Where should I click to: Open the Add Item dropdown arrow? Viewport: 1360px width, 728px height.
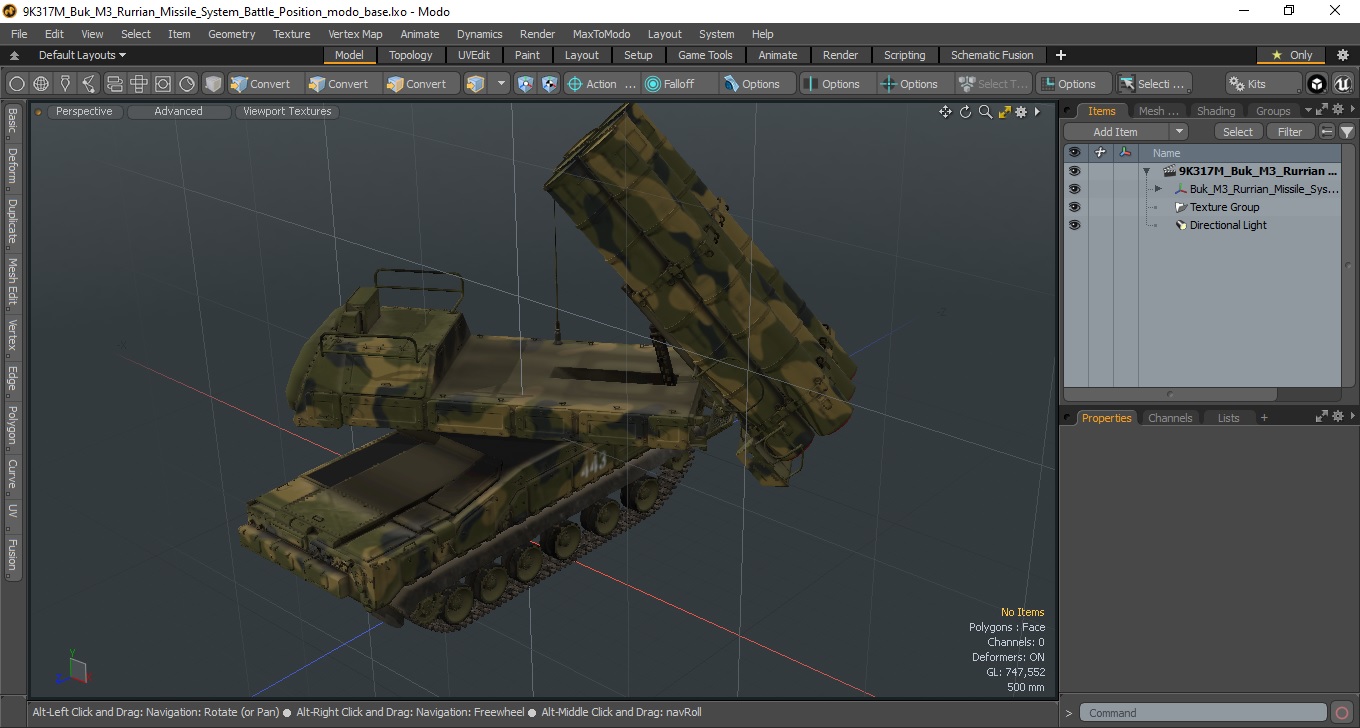[1179, 132]
